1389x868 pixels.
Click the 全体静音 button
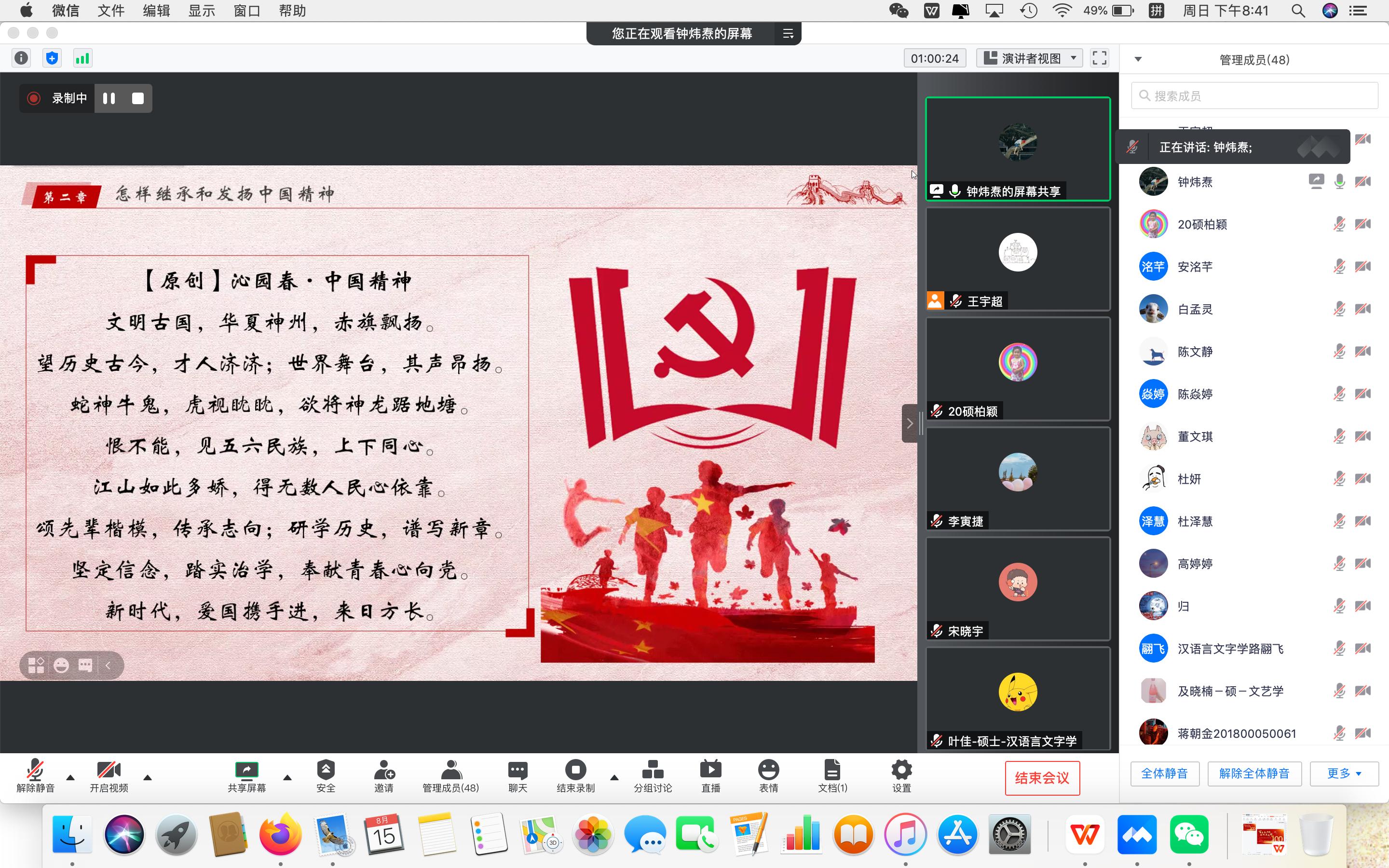click(x=1165, y=774)
